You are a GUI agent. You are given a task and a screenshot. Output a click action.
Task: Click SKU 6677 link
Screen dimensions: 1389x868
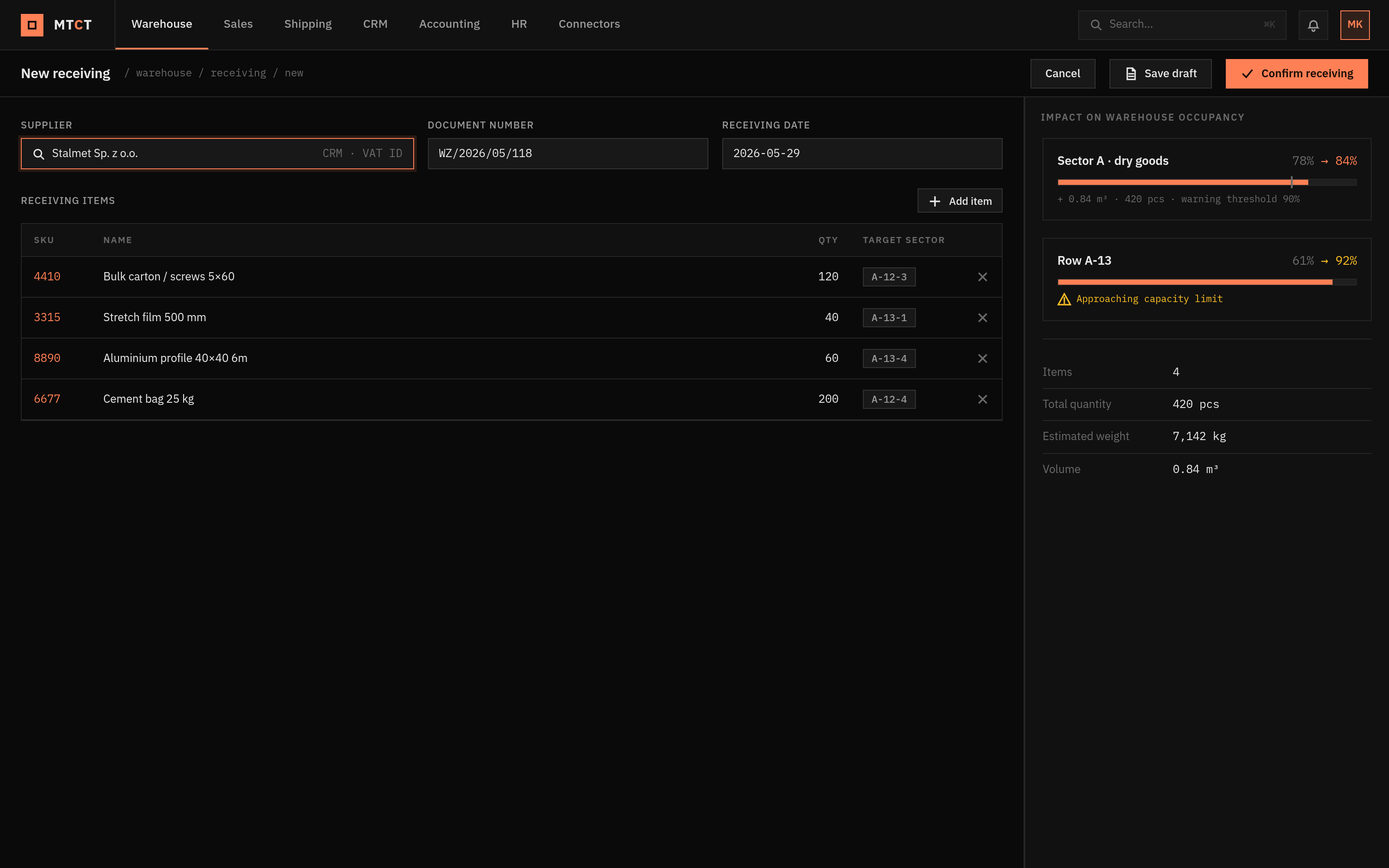[47, 399]
